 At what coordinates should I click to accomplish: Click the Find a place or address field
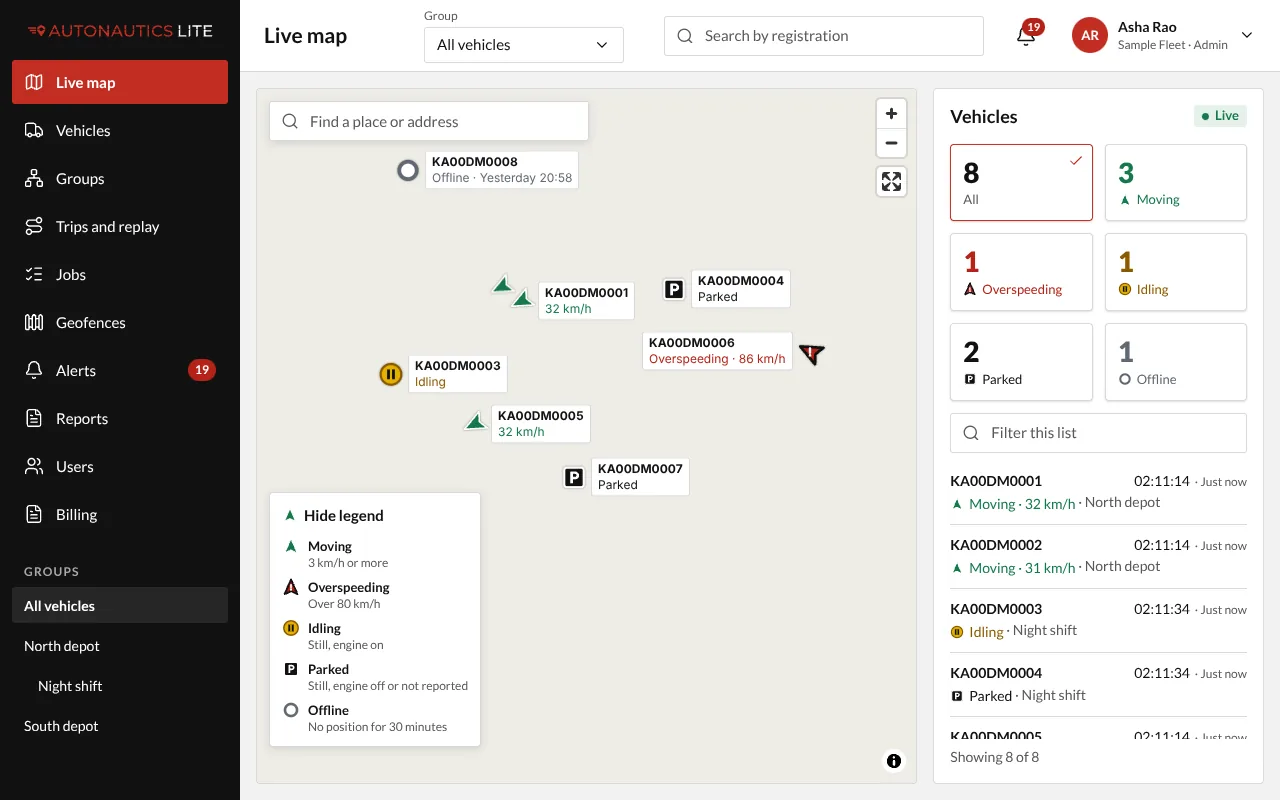429,122
